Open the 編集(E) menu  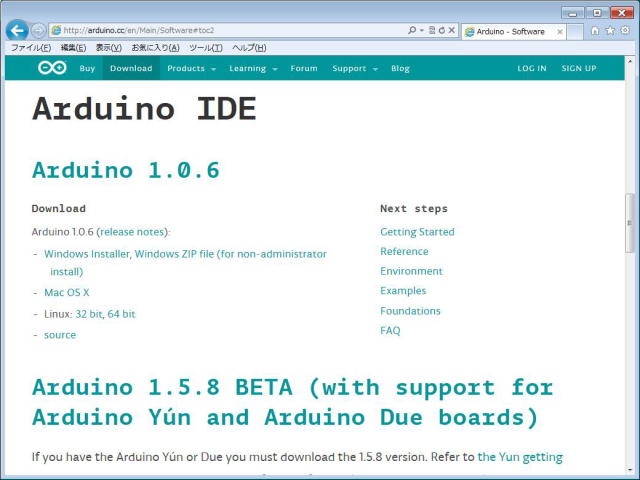[73, 48]
